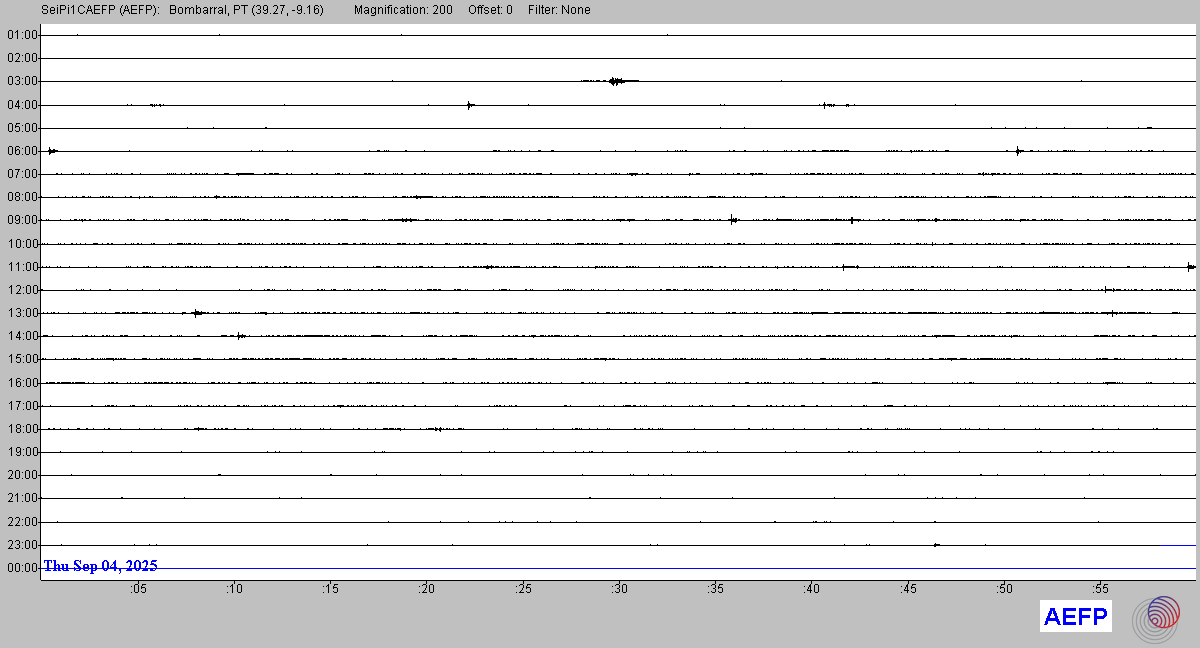Click the 12:00 hour label
This screenshot has width=1200, height=648.
[22, 290]
